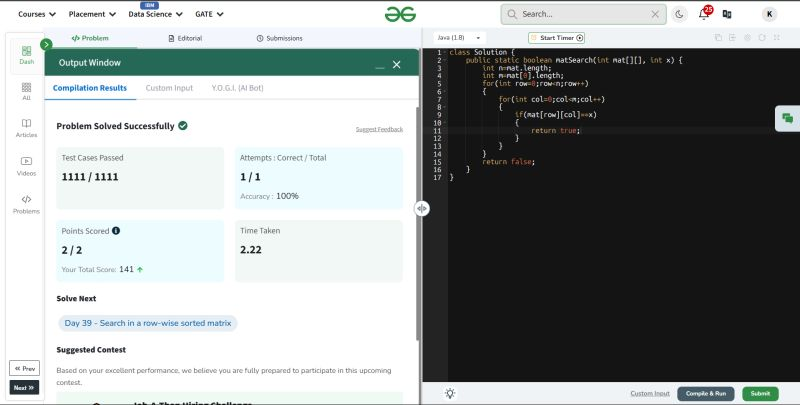
Task: Click the lightbulb hint icon
Action: 449,393
